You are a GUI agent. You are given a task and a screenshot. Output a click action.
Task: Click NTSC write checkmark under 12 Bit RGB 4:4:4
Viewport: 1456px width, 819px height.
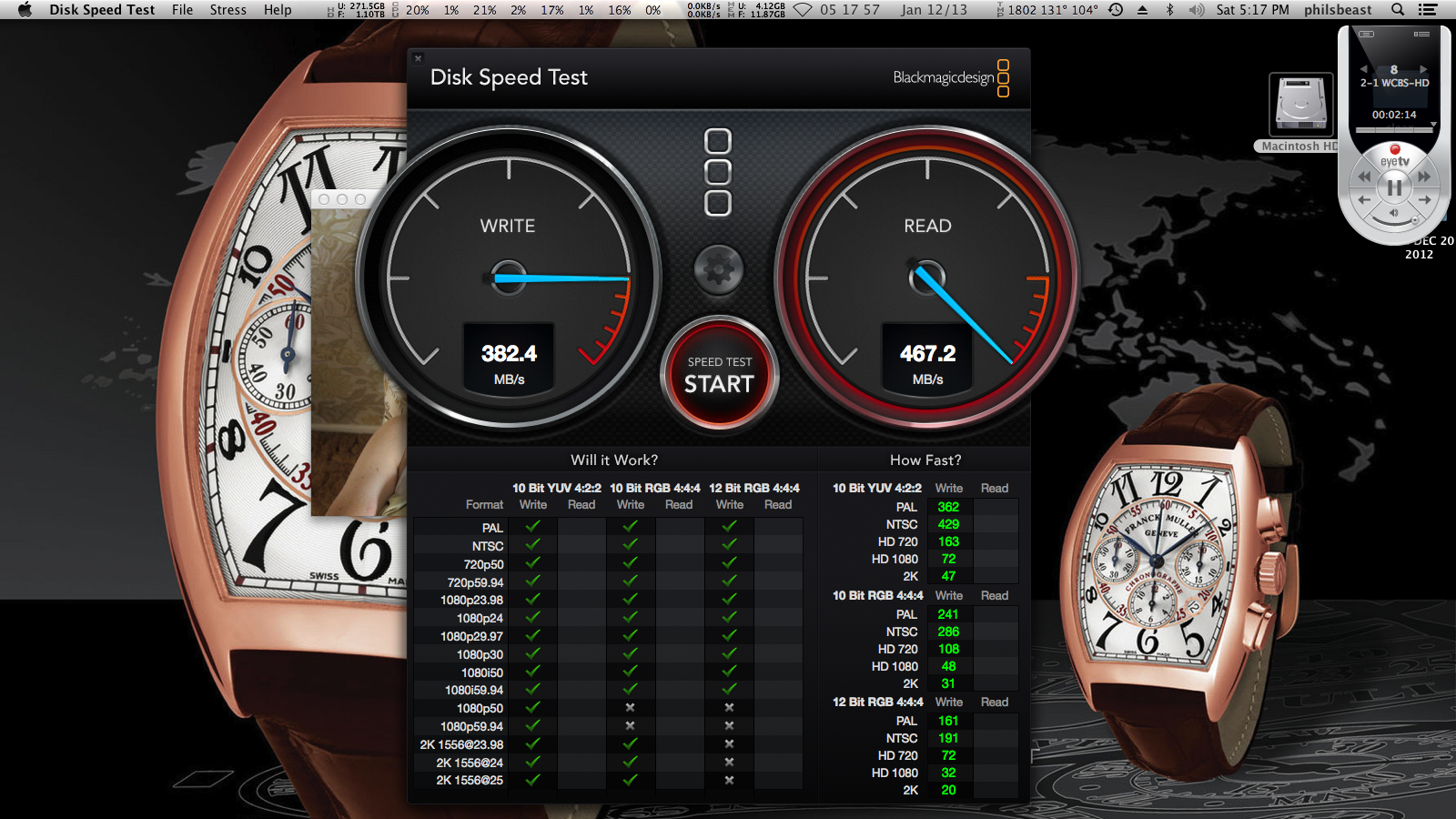pos(729,544)
